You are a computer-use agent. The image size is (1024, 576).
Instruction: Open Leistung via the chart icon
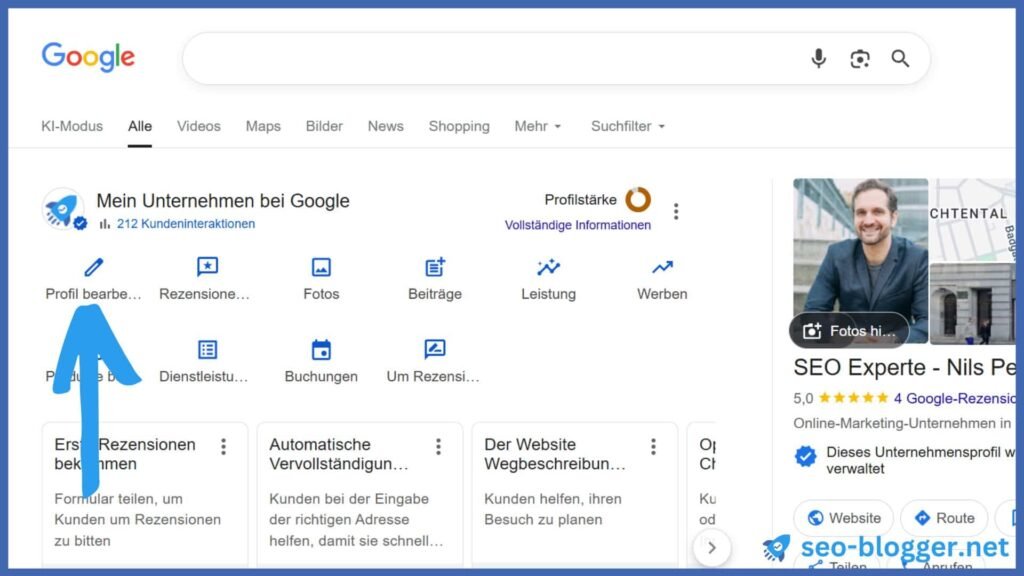(x=548, y=267)
